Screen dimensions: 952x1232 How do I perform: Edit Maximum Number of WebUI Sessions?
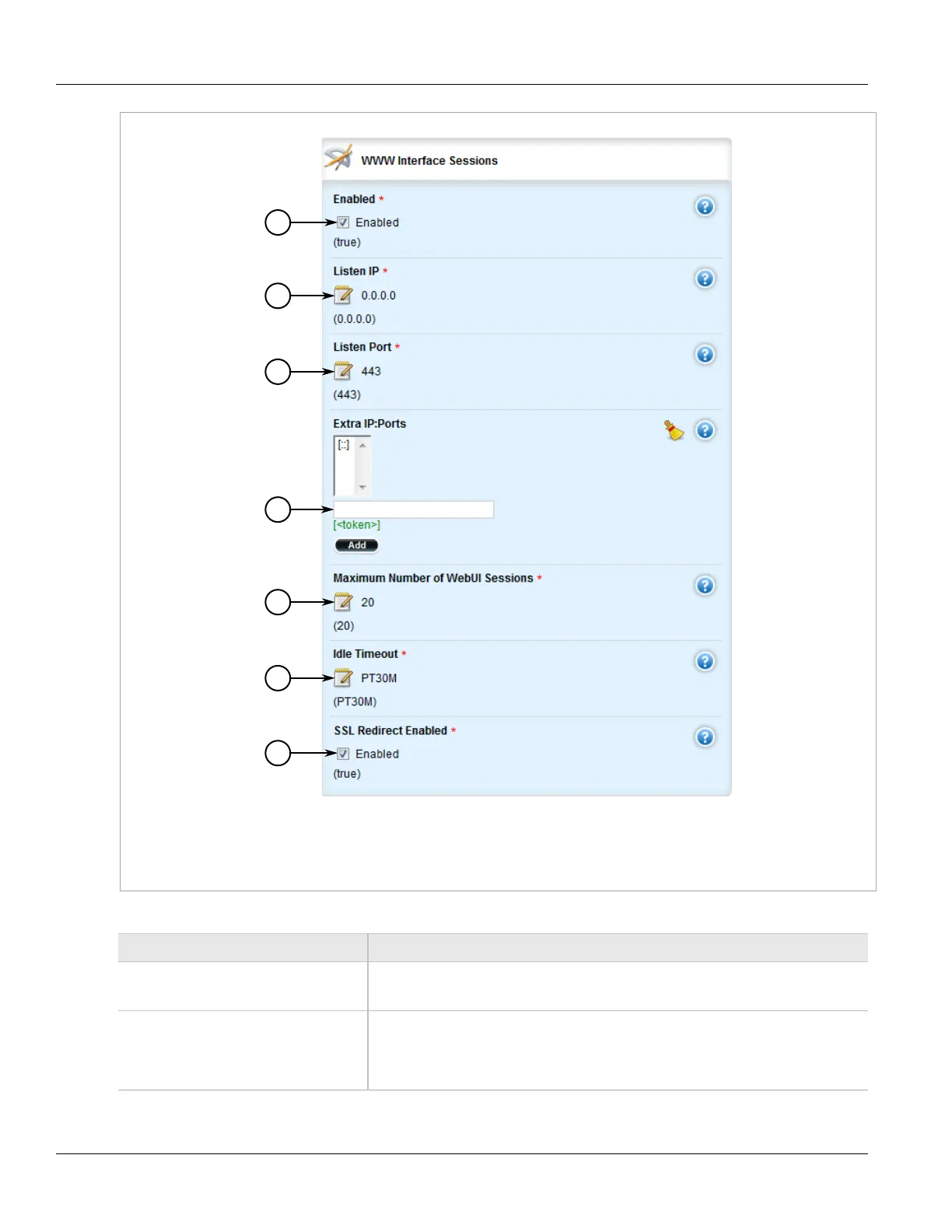(x=343, y=602)
